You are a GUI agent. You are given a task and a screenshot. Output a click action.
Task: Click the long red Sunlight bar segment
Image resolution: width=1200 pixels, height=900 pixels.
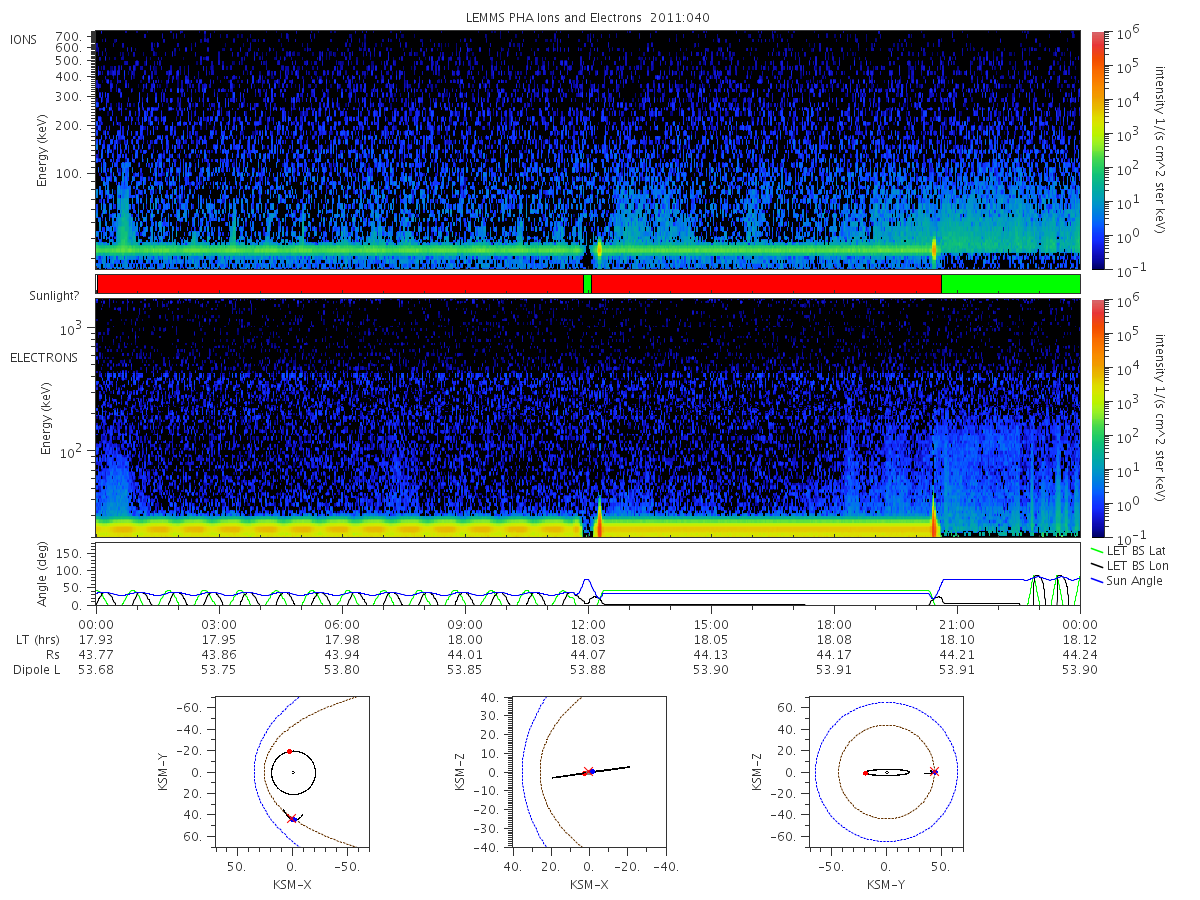coord(340,284)
